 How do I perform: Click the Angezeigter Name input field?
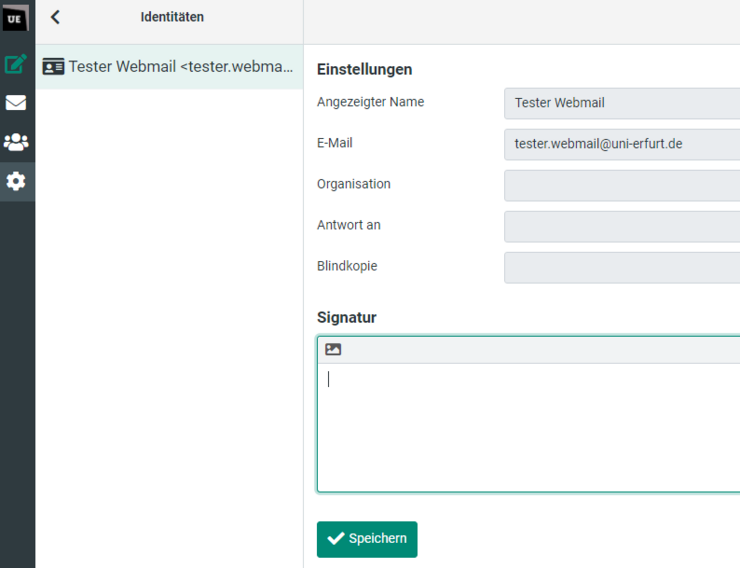(621, 103)
